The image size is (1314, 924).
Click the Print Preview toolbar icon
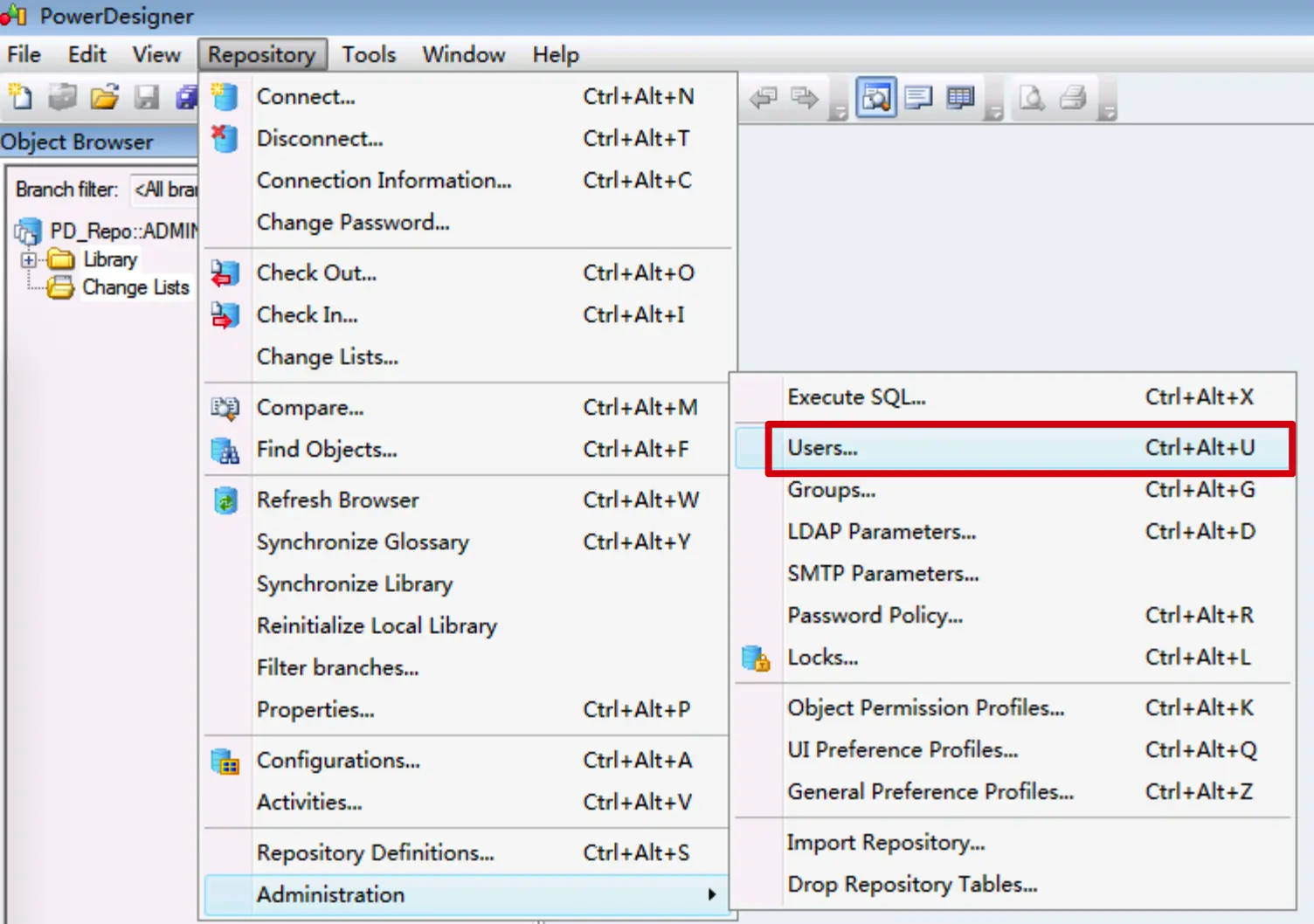(x=1032, y=98)
